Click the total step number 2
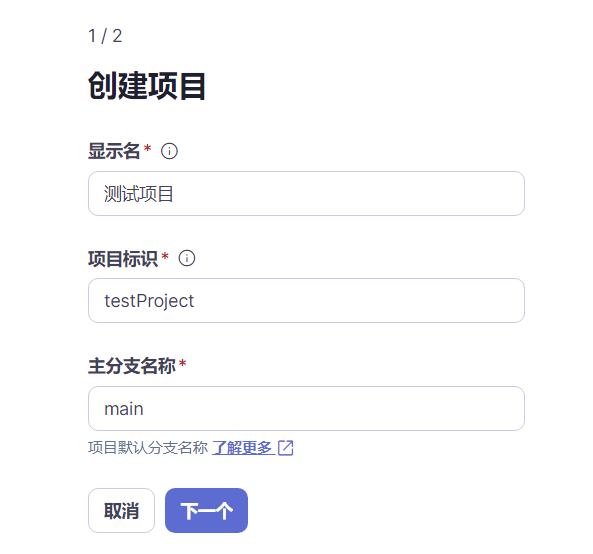This screenshot has height=554, width=593. pyautogui.click(x=117, y=36)
